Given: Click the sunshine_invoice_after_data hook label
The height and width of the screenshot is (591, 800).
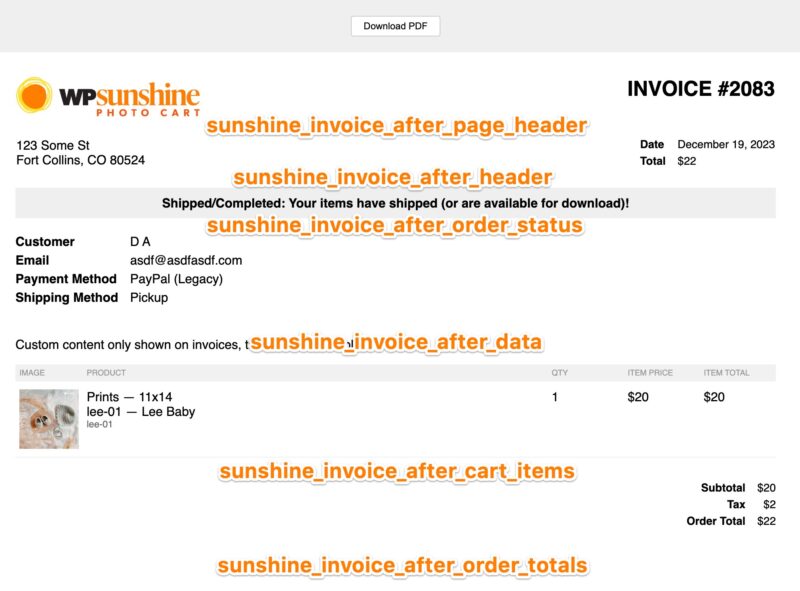Looking at the screenshot, I should (x=400, y=341).
